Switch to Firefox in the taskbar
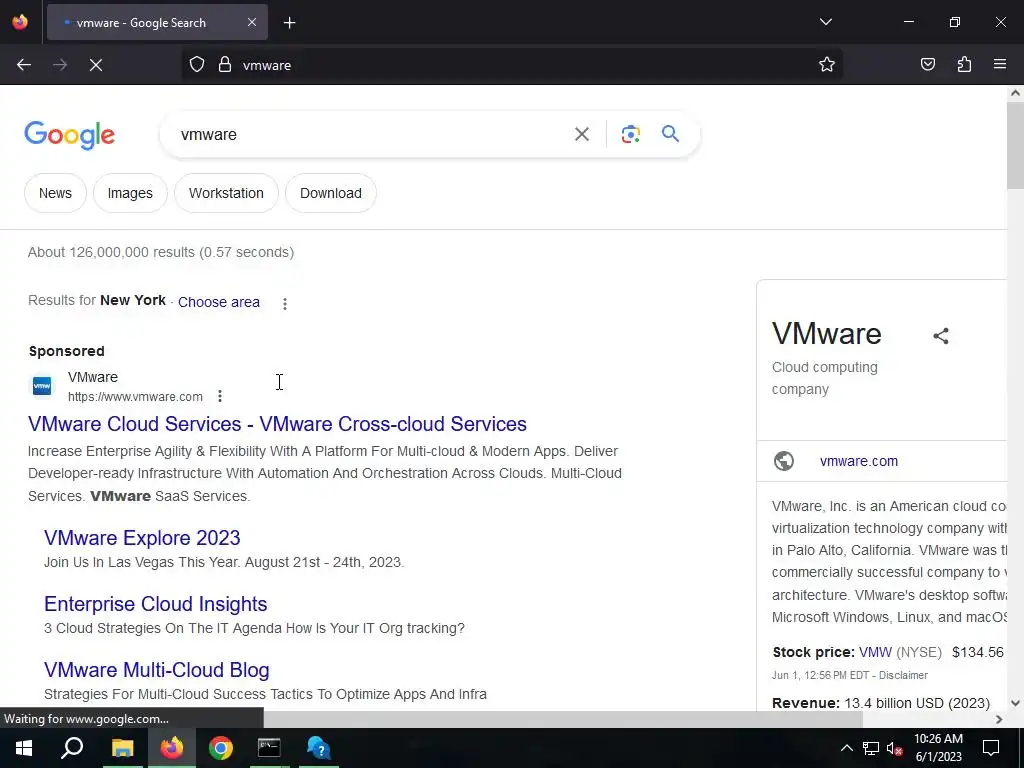This screenshot has height=768, width=1024. click(x=172, y=748)
